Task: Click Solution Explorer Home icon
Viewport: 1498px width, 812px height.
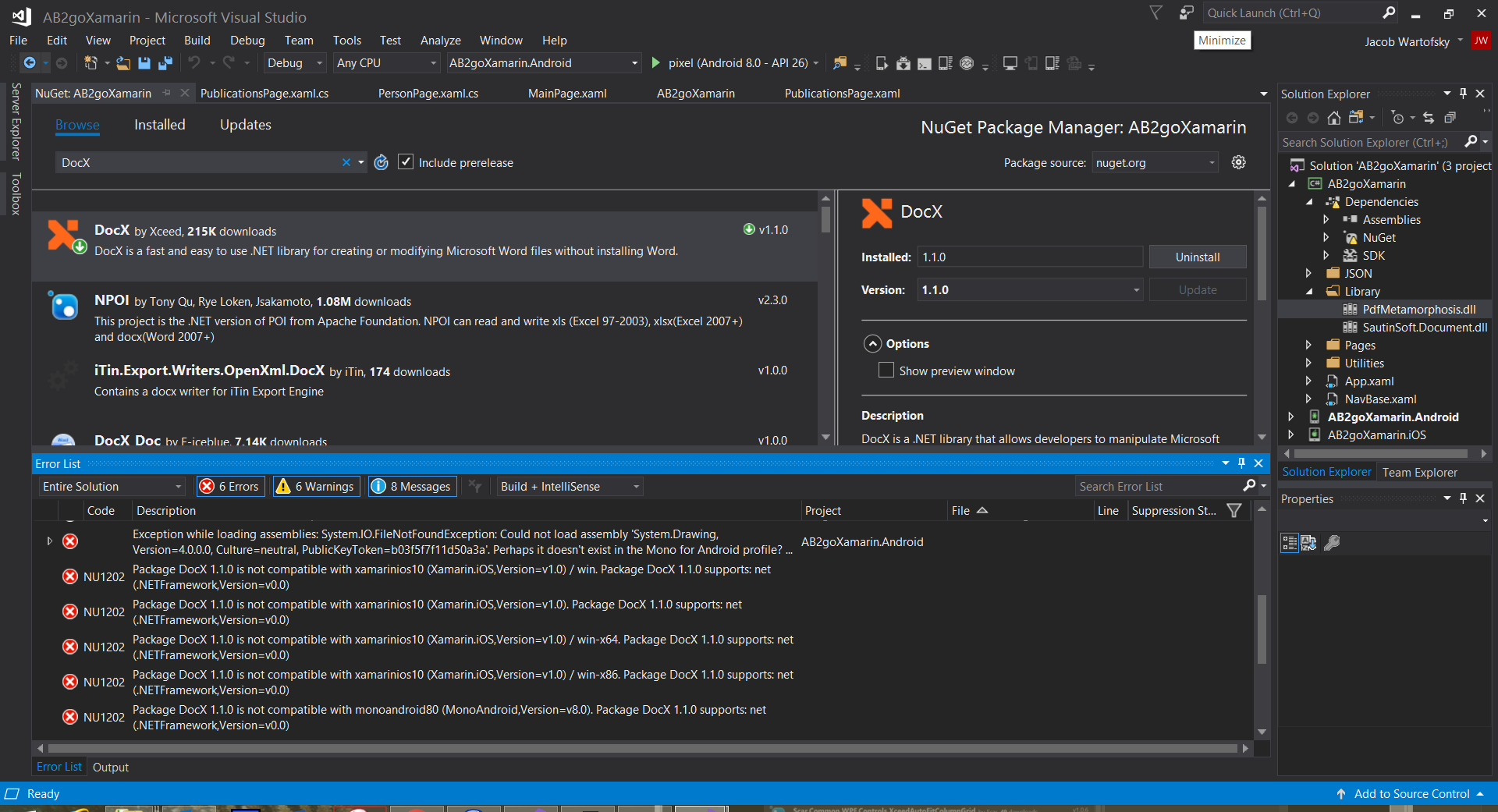Action: 1334,118
